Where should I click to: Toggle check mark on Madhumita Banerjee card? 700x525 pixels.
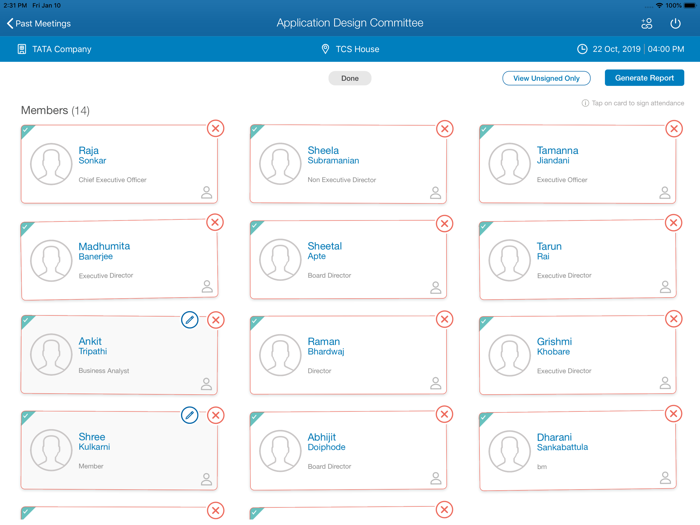pyautogui.click(x=26, y=228)
